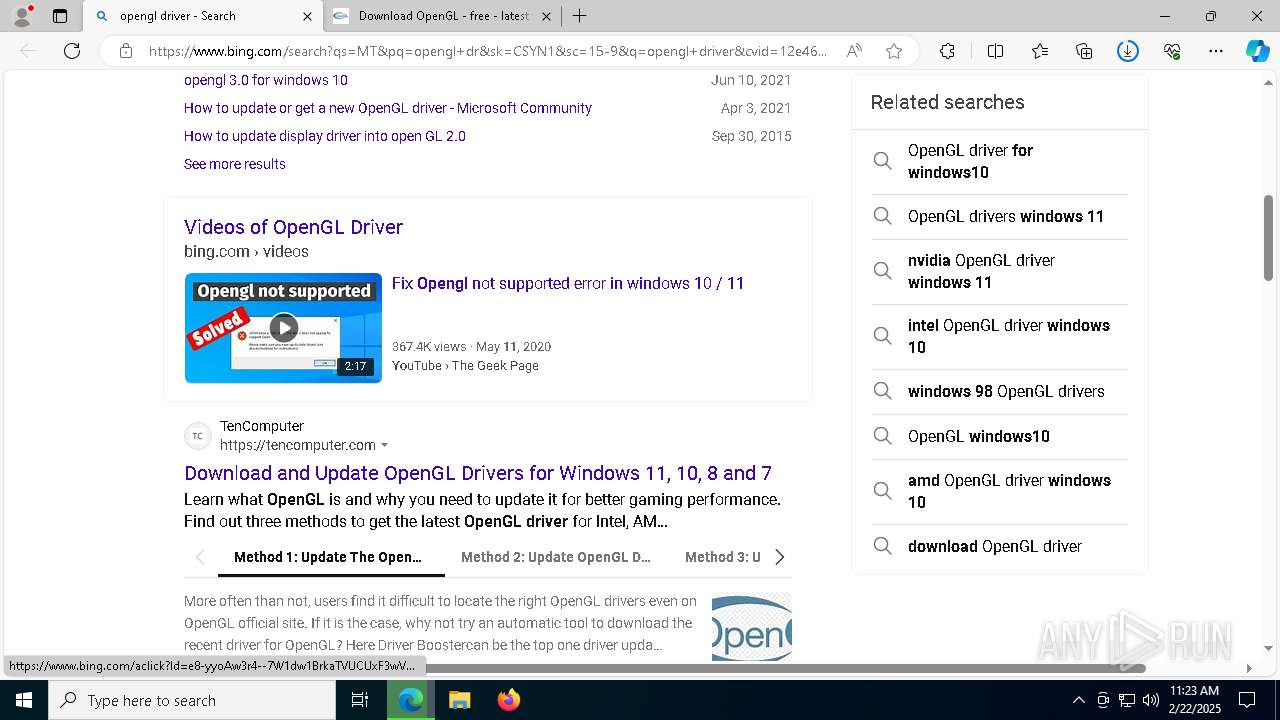Screen dimensions: 1280x720
Task: Expand the tencomputer.com URL dropdown arrow
Action: pyautogui.click(x=385, y=446)
